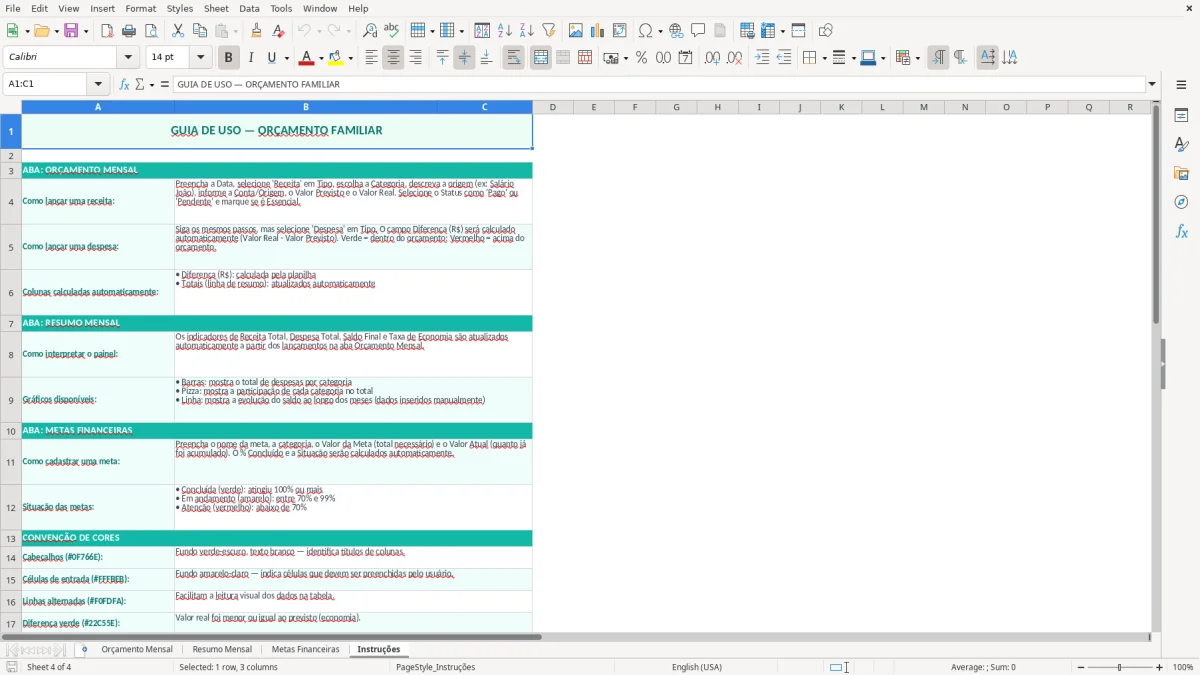Format the cell as percent
The image size is (1200, 675).
[x=642, y=58]
